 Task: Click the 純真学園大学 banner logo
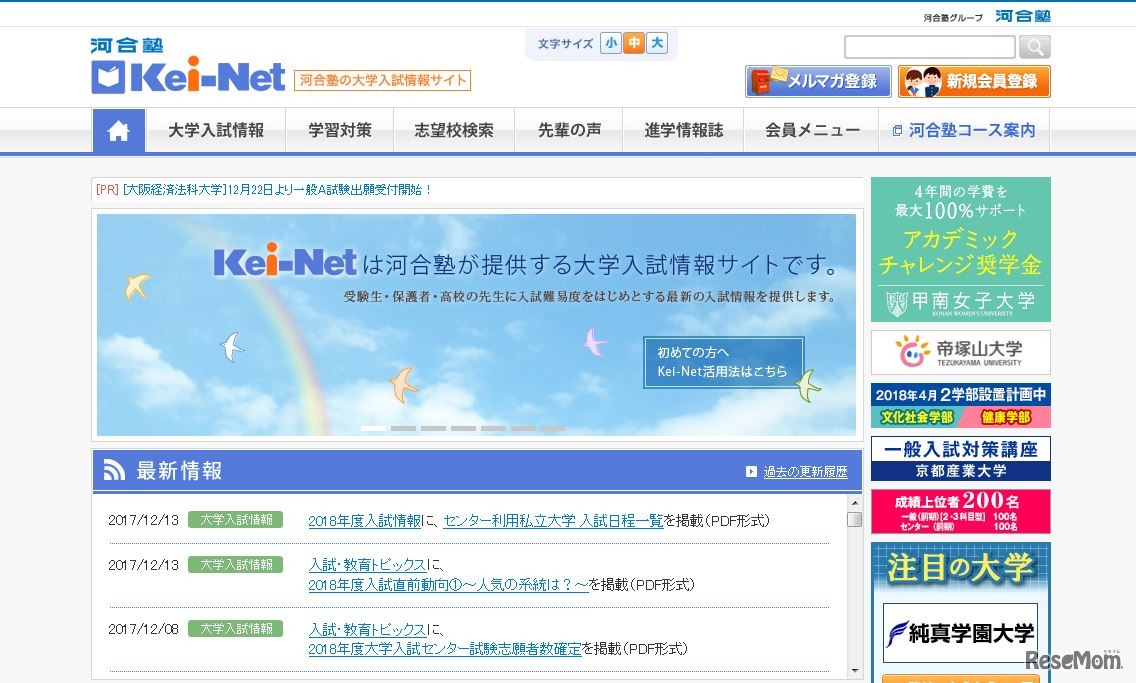(x=960, y=633)
